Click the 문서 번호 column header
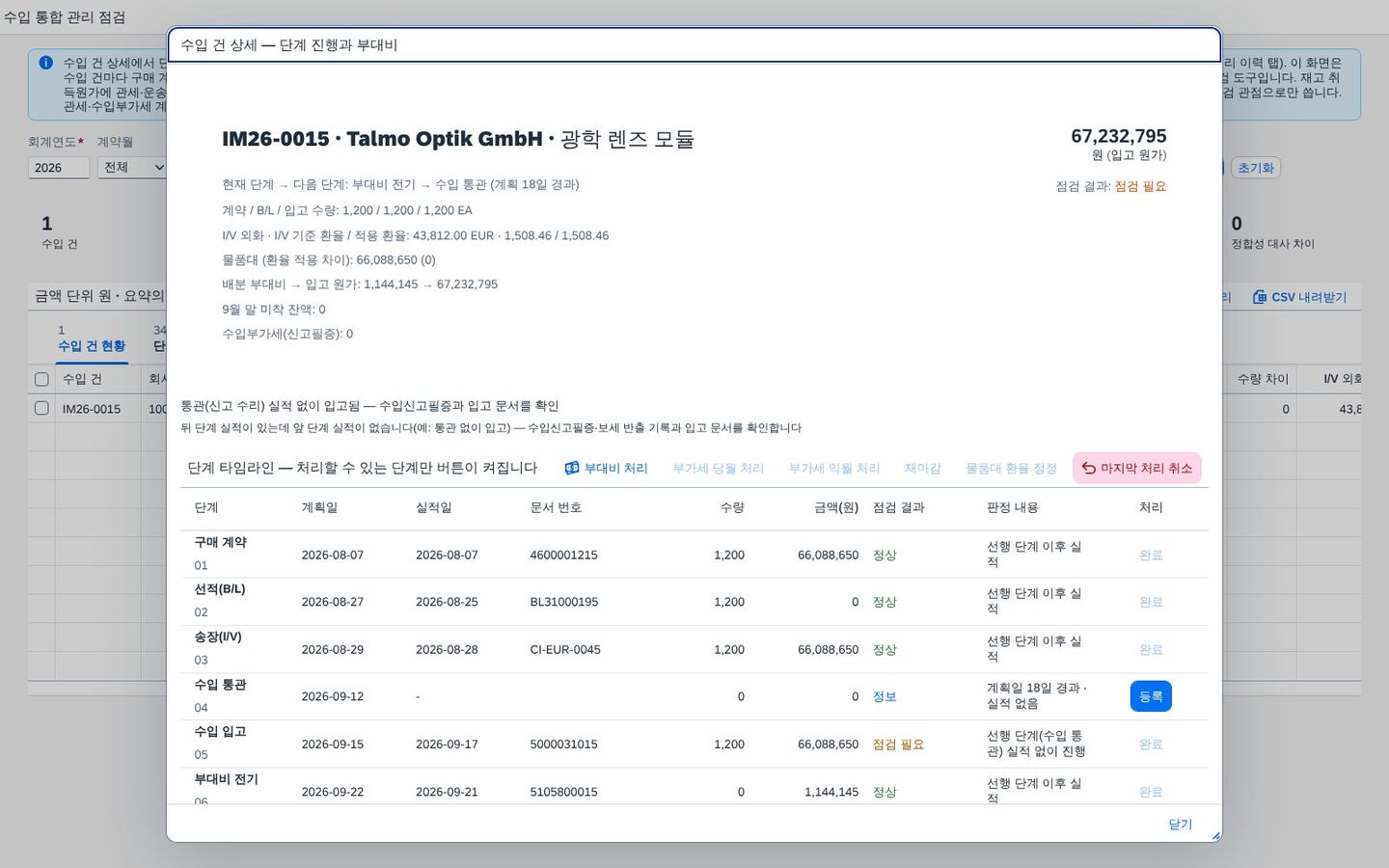1389x868 pixels. click(x=556, y=507)
